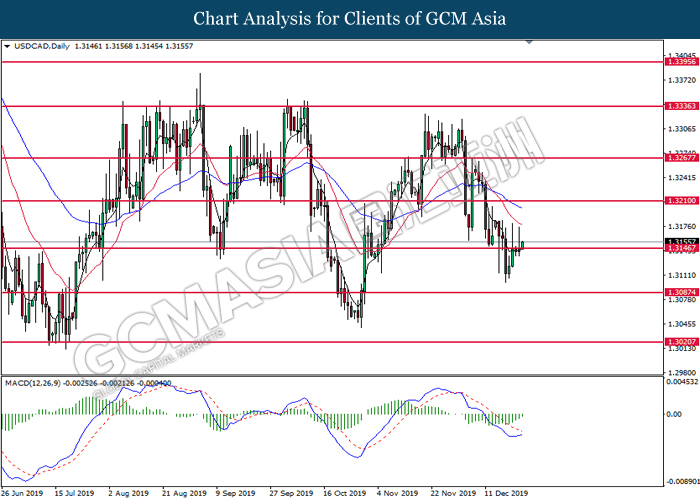Select the red 1.30207 price level label
The height and width of the screenshot is (500, 700).
(681, 342)
